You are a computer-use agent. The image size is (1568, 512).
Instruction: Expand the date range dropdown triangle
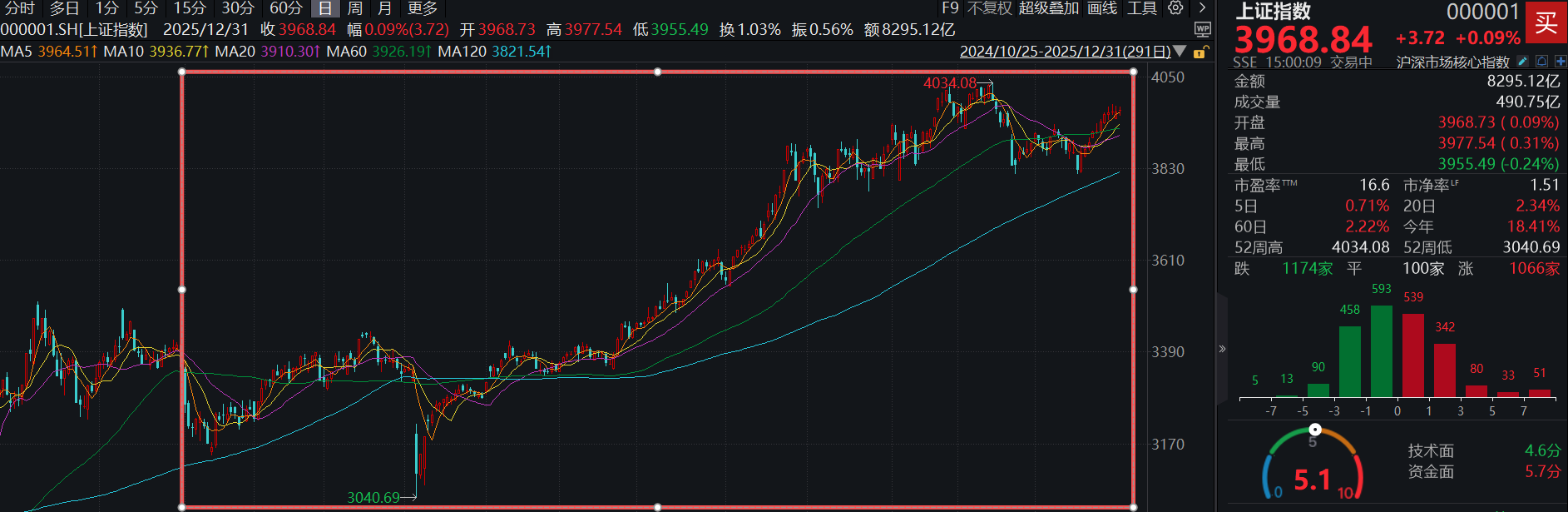tap(1180, 52)
